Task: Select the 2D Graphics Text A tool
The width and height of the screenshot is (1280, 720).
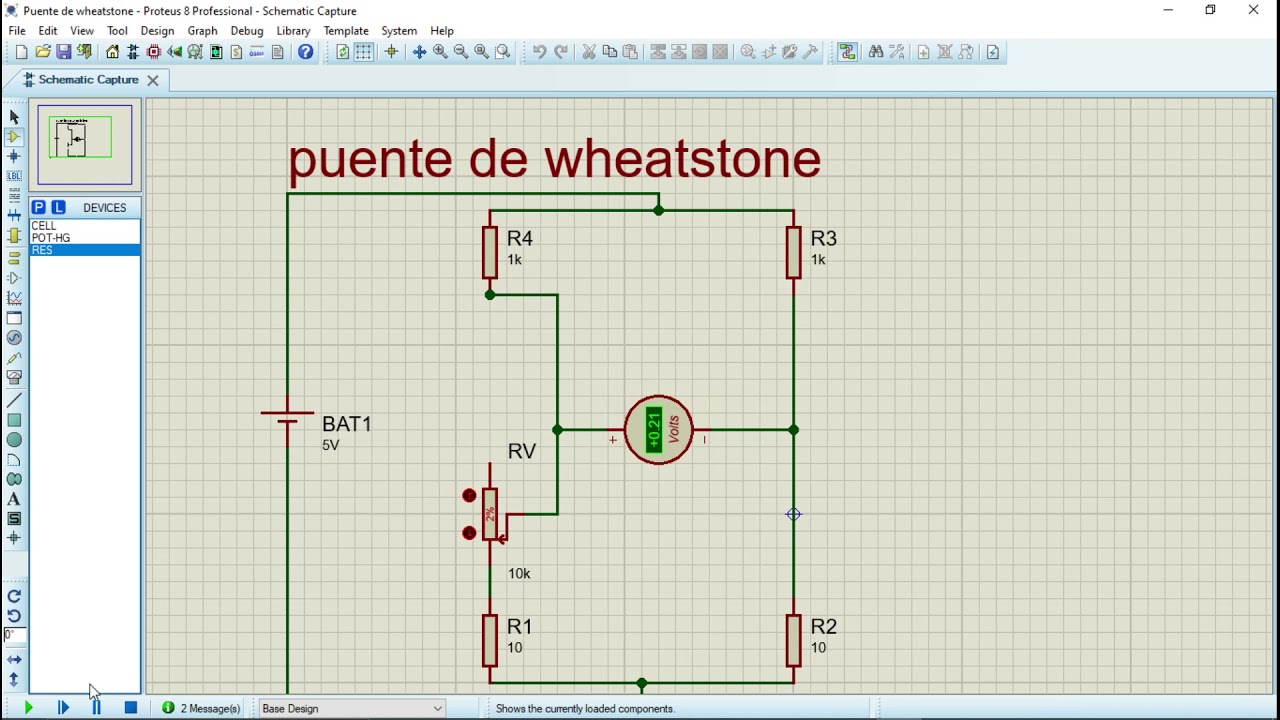Action: (14, 499)
